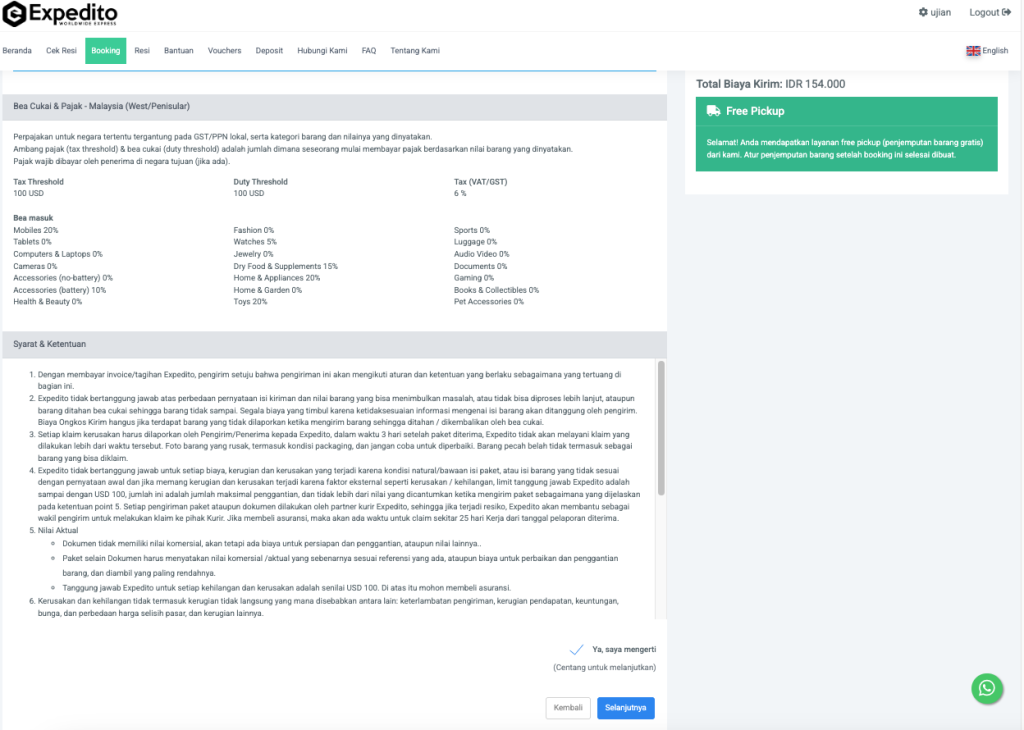Open the Bantuan help page
This screenshot has height=730, width=1024.
coord(179,50)
